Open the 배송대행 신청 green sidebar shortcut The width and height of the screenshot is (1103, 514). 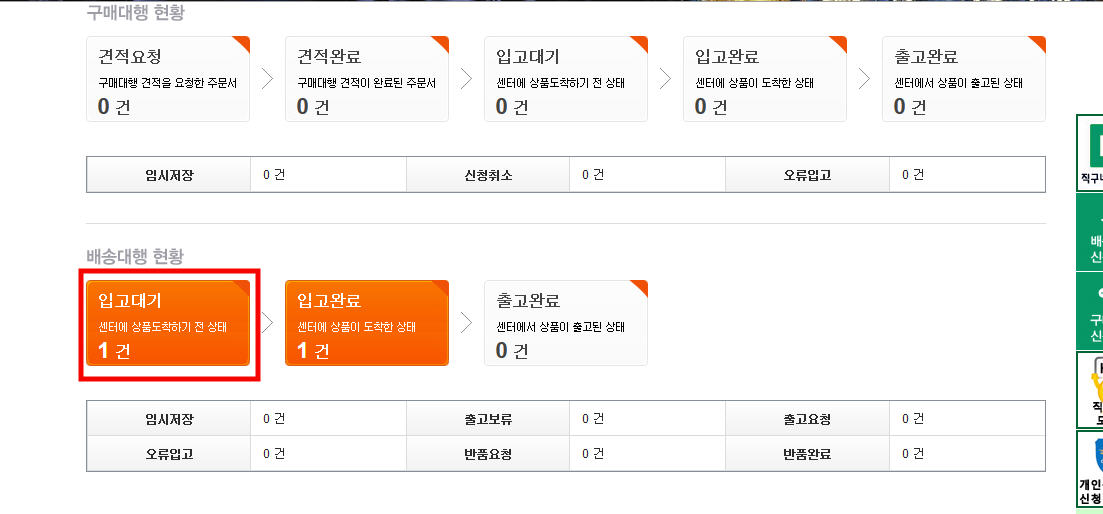(x=1090, y=232)
